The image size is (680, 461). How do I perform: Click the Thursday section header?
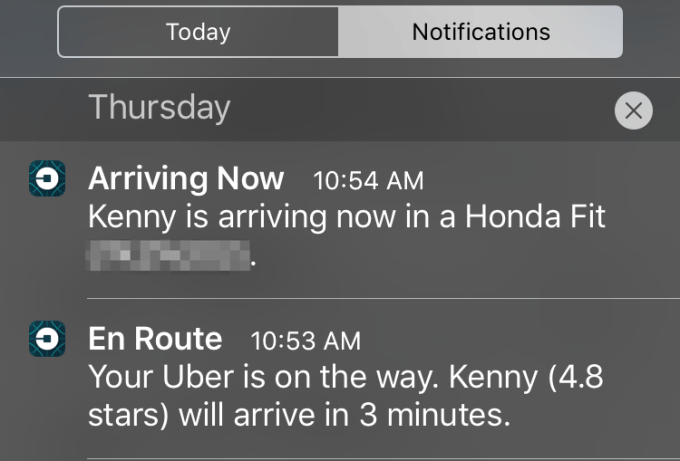[x=159, y=107]
